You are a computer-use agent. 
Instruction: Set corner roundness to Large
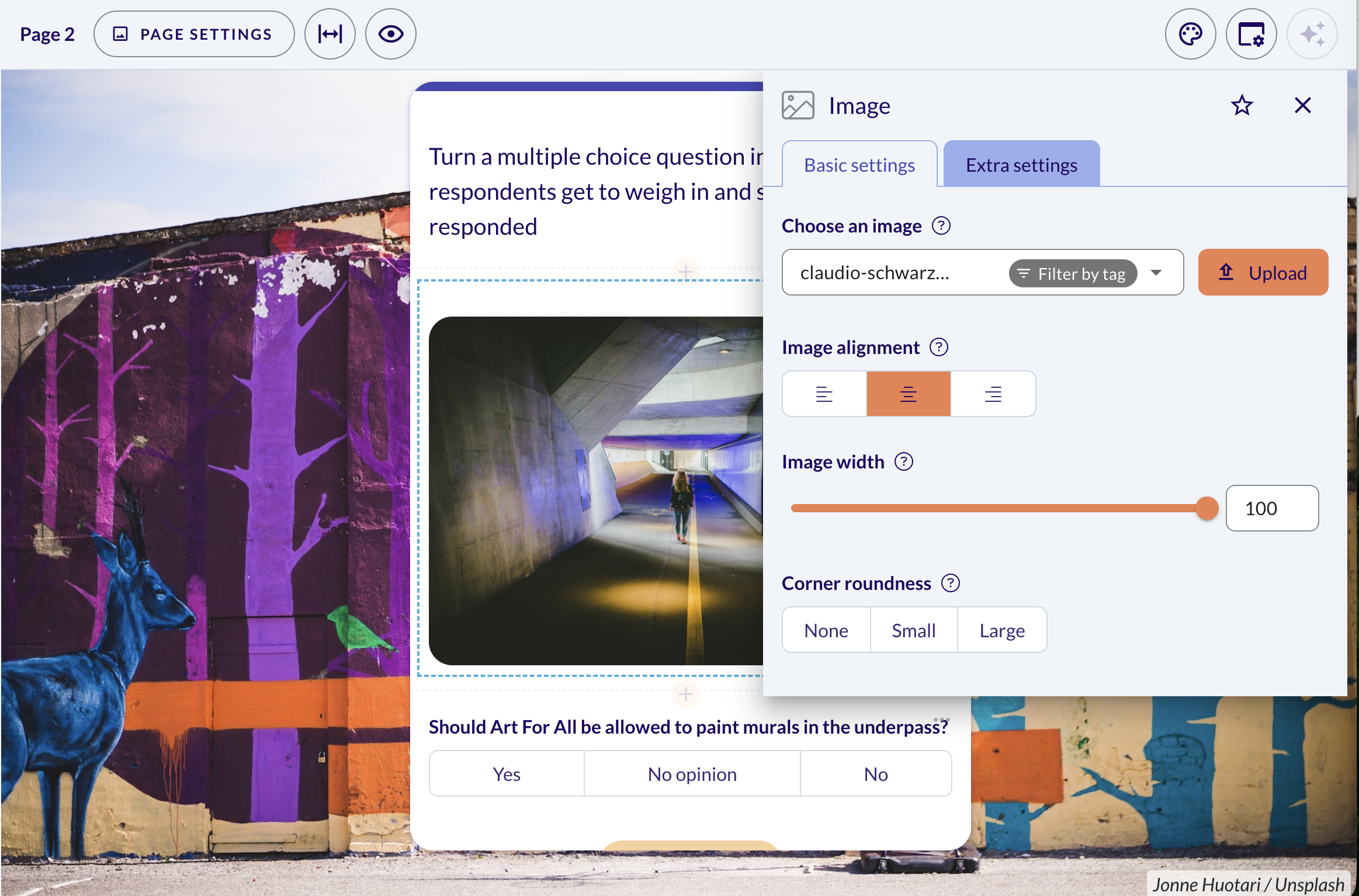[1001, 630]
